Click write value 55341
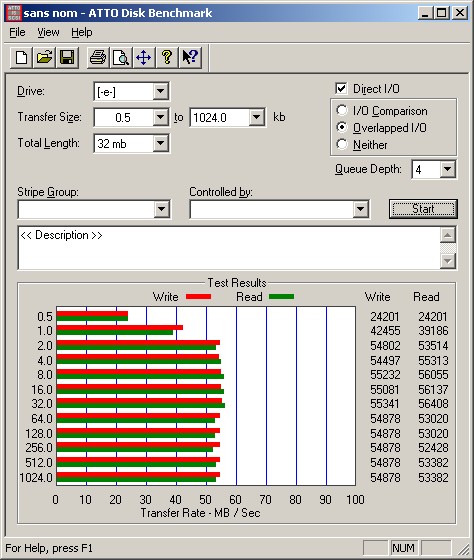The width and height of the screenshot is (474, 560). click(x=385, y=404)
